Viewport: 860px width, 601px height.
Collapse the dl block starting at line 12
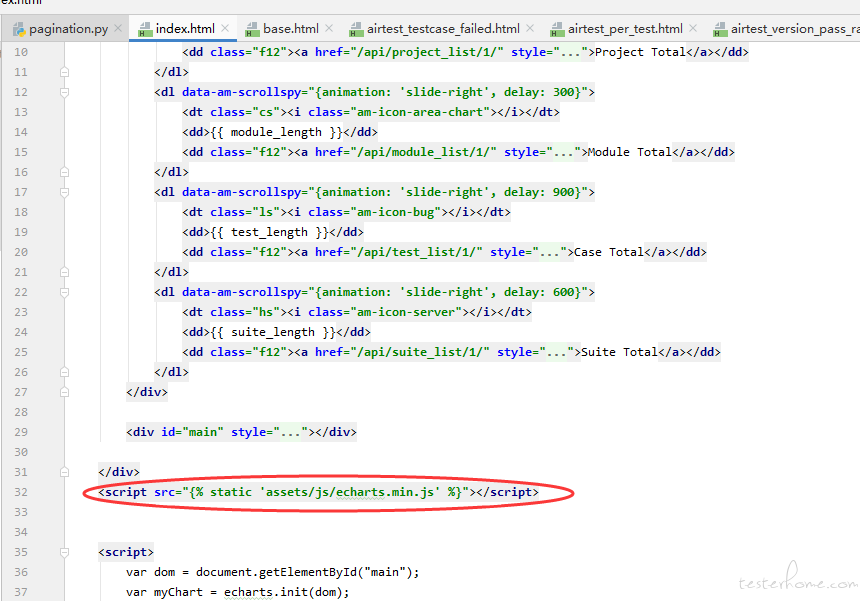(64, 92)
